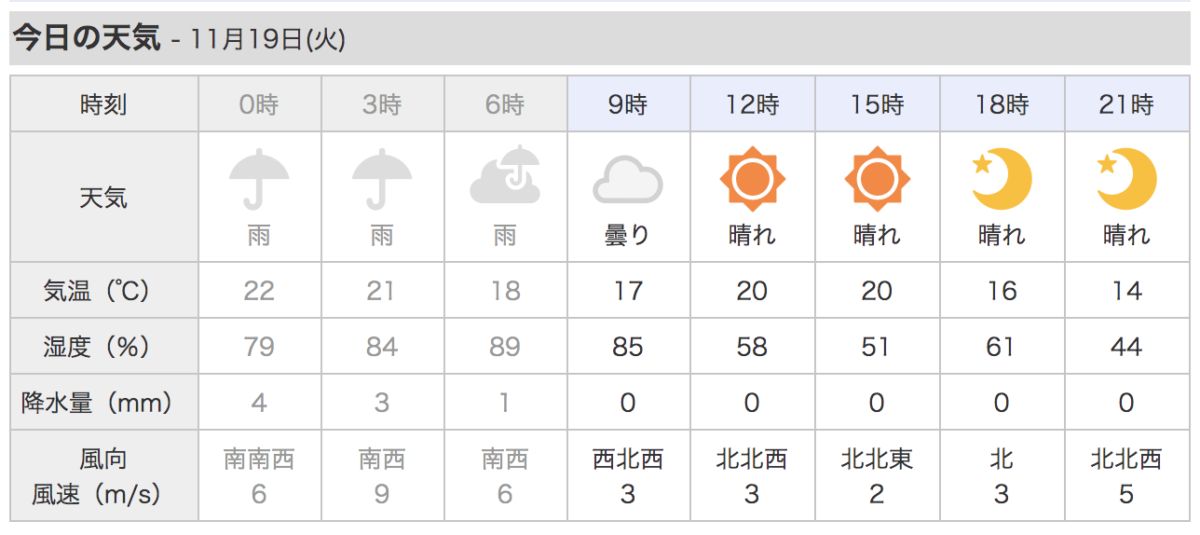Select the 21時 column header
Screen dimensions: 1200x535
point(1127,104)
